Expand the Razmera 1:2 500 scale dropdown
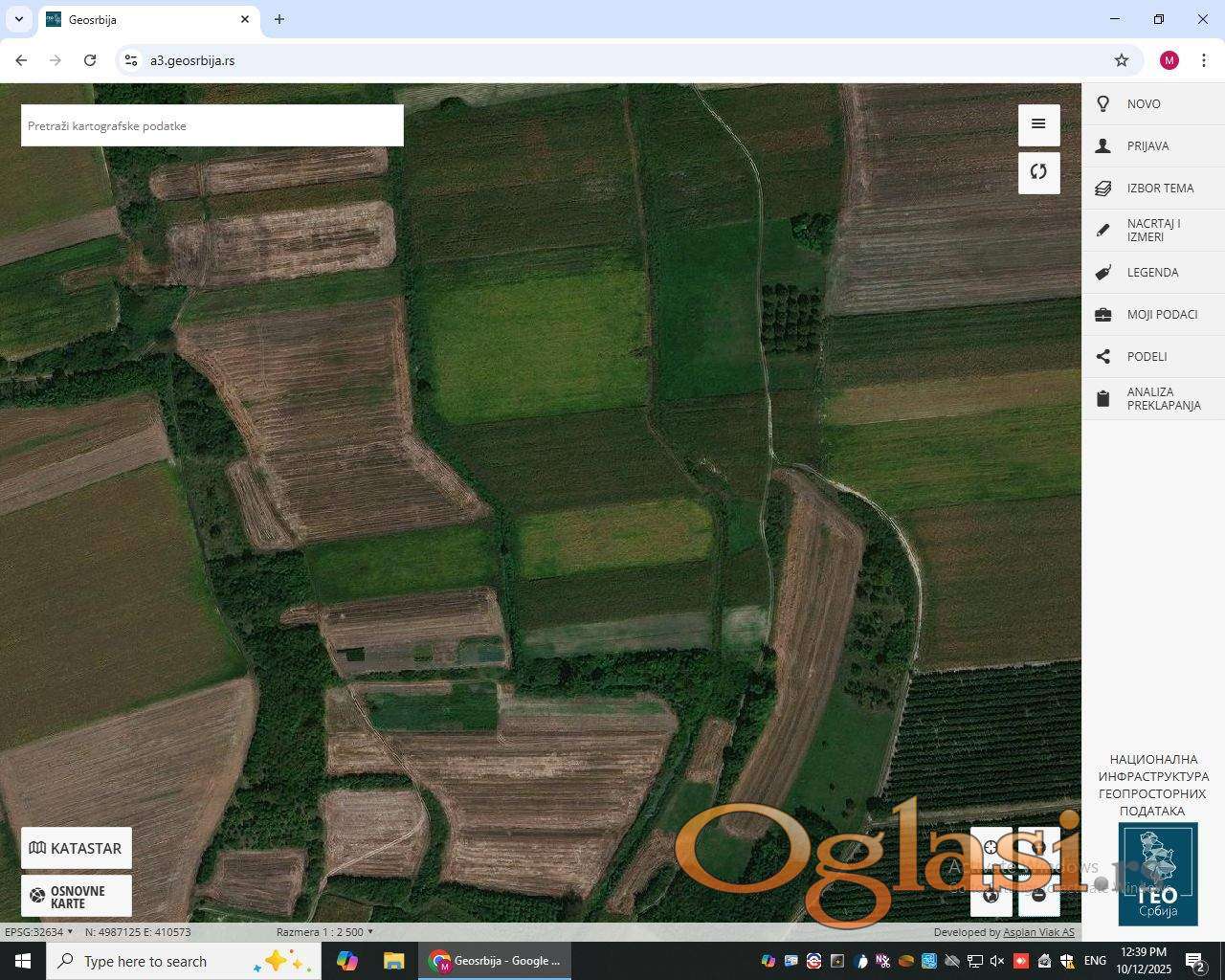The height and width of the screenshot is (980, 1225). (324, 932)
